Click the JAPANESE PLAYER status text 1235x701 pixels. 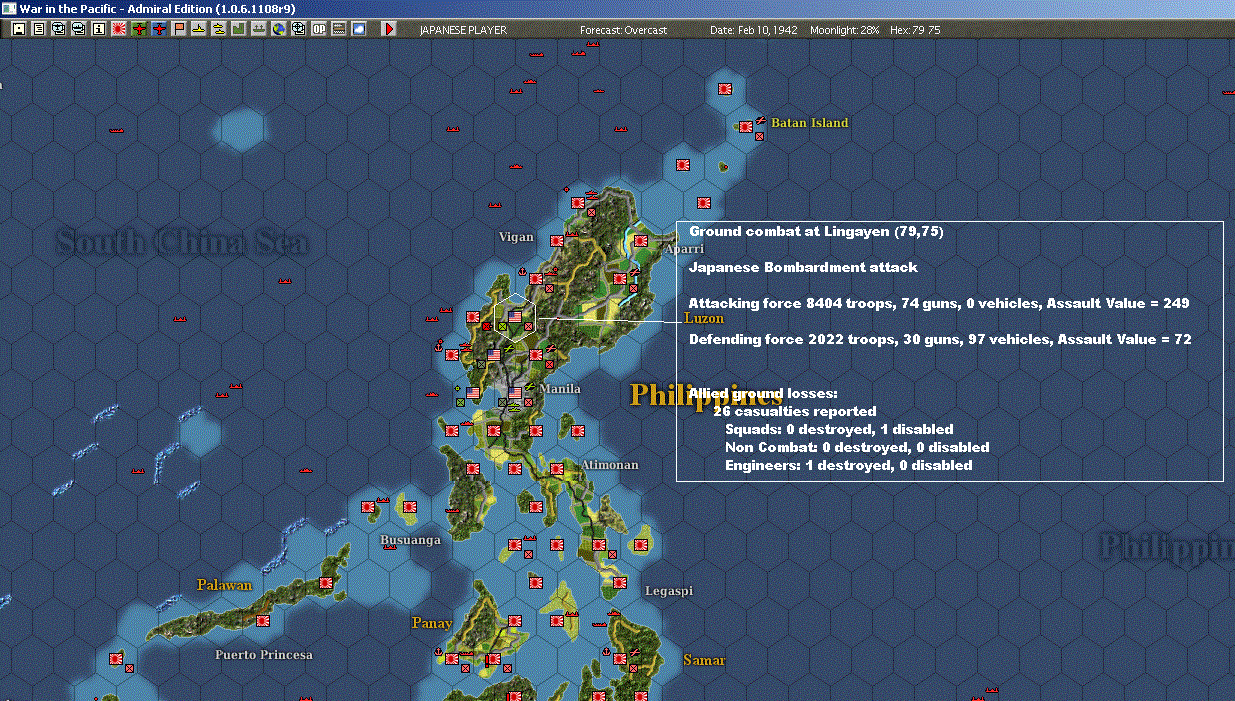463,30
